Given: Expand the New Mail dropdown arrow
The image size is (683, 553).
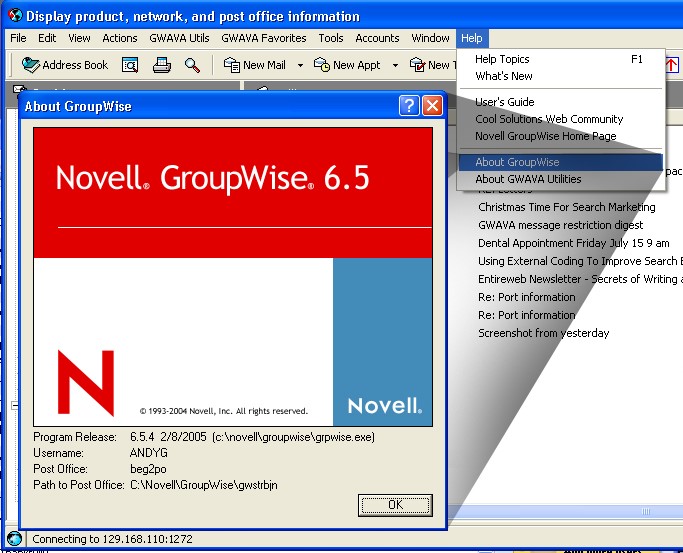Looking at the screenshot, I should point(300,65).
